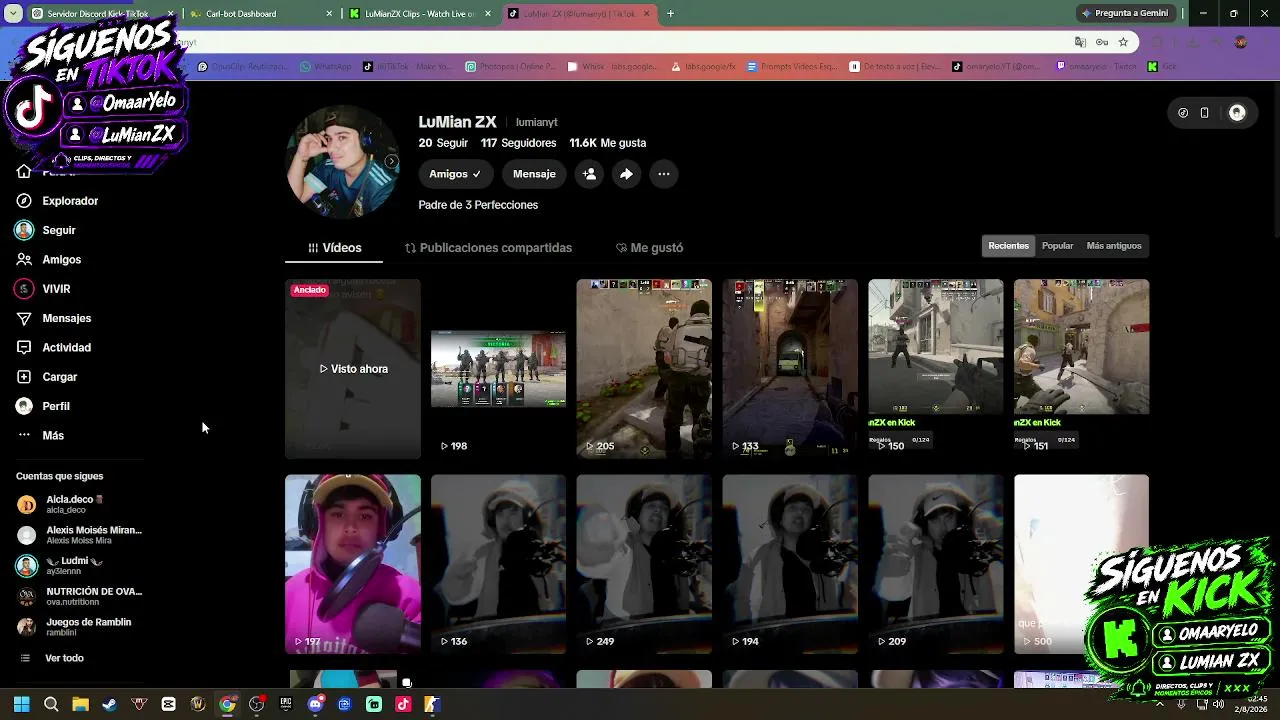Sort videos by Más antiguos

(1113, 246)
